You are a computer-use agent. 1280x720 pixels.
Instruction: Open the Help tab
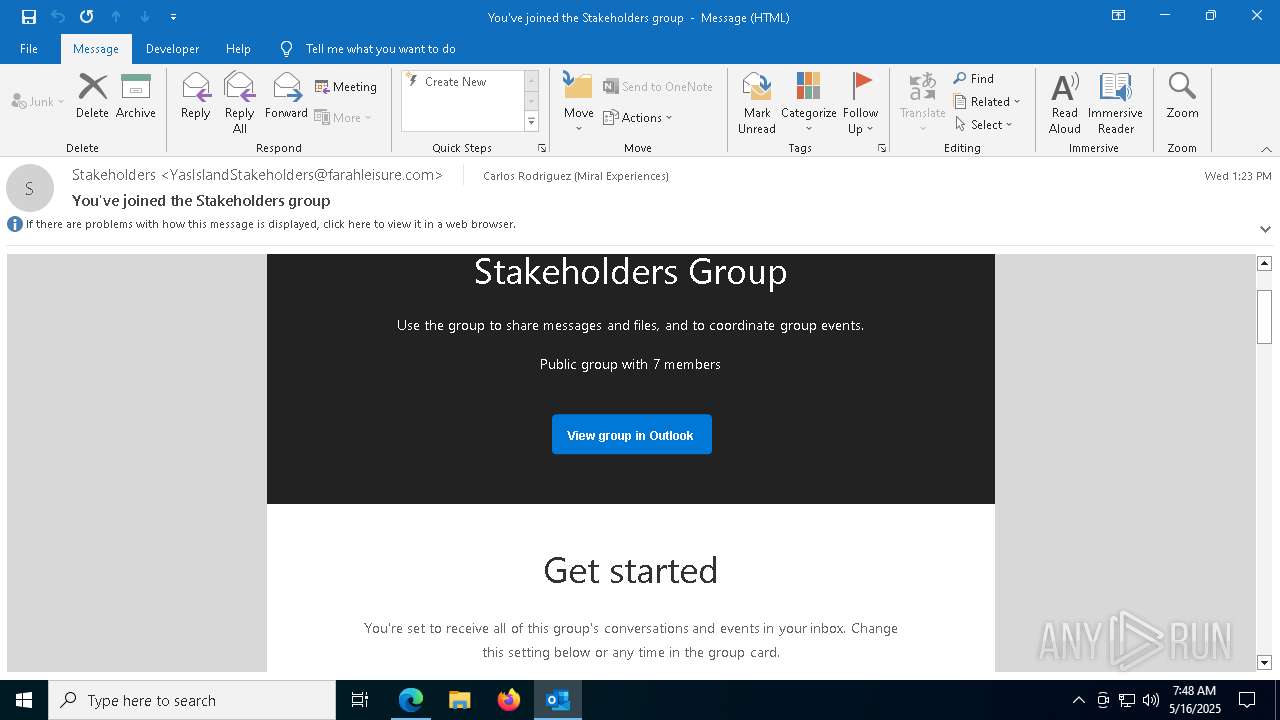(x=238, y=48)
